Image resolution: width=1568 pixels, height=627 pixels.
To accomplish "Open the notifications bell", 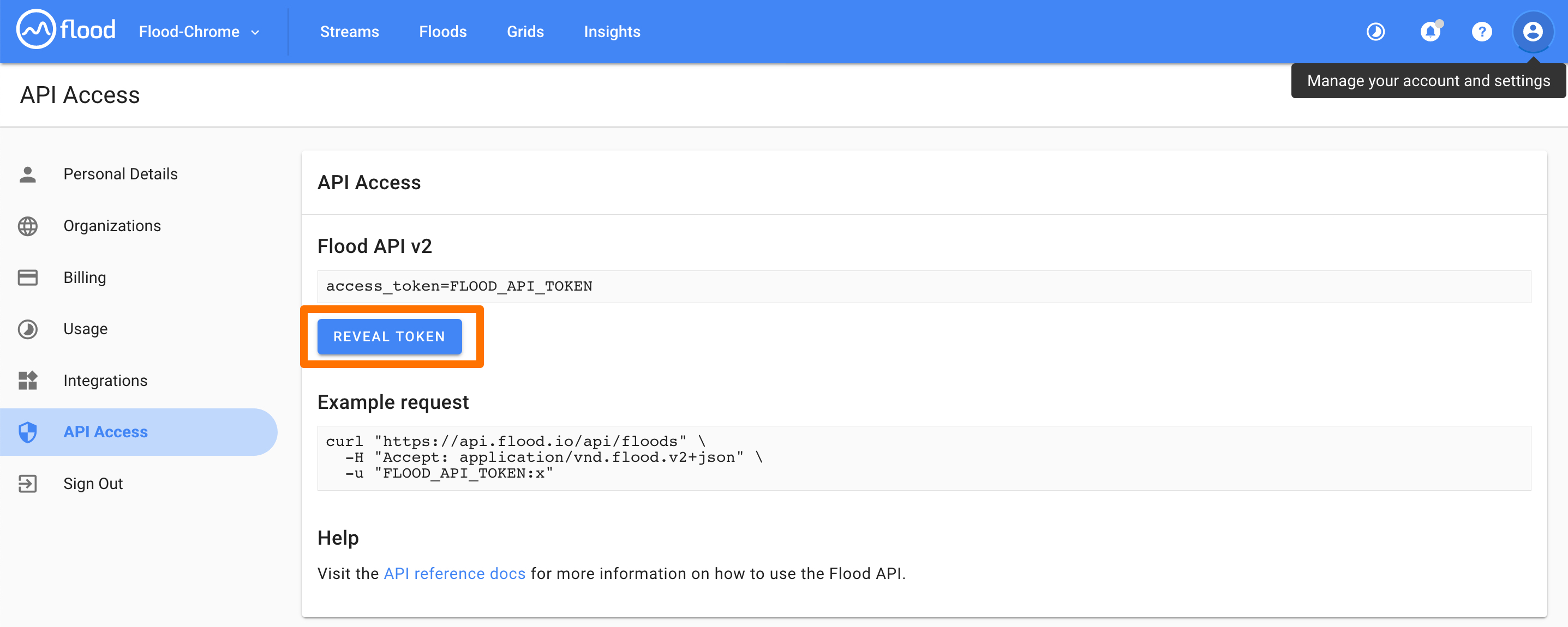I will click(1430, 32).
